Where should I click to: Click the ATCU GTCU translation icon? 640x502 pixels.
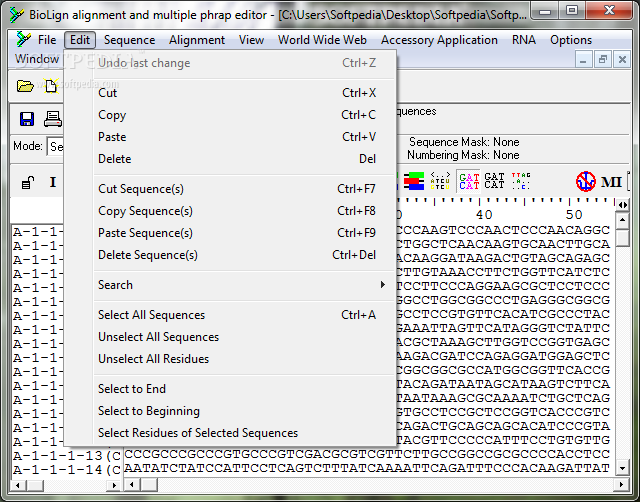[x=440, y=181]
